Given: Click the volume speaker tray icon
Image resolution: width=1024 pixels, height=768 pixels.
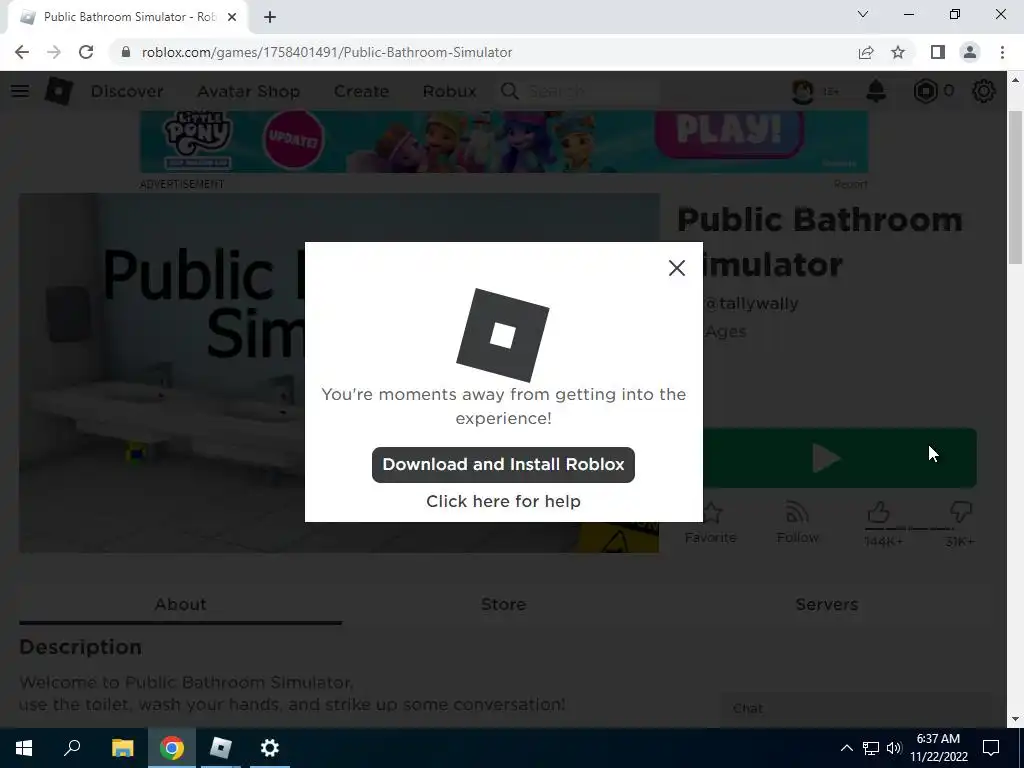Looking at the screenshot, I should tap(894, 748).
